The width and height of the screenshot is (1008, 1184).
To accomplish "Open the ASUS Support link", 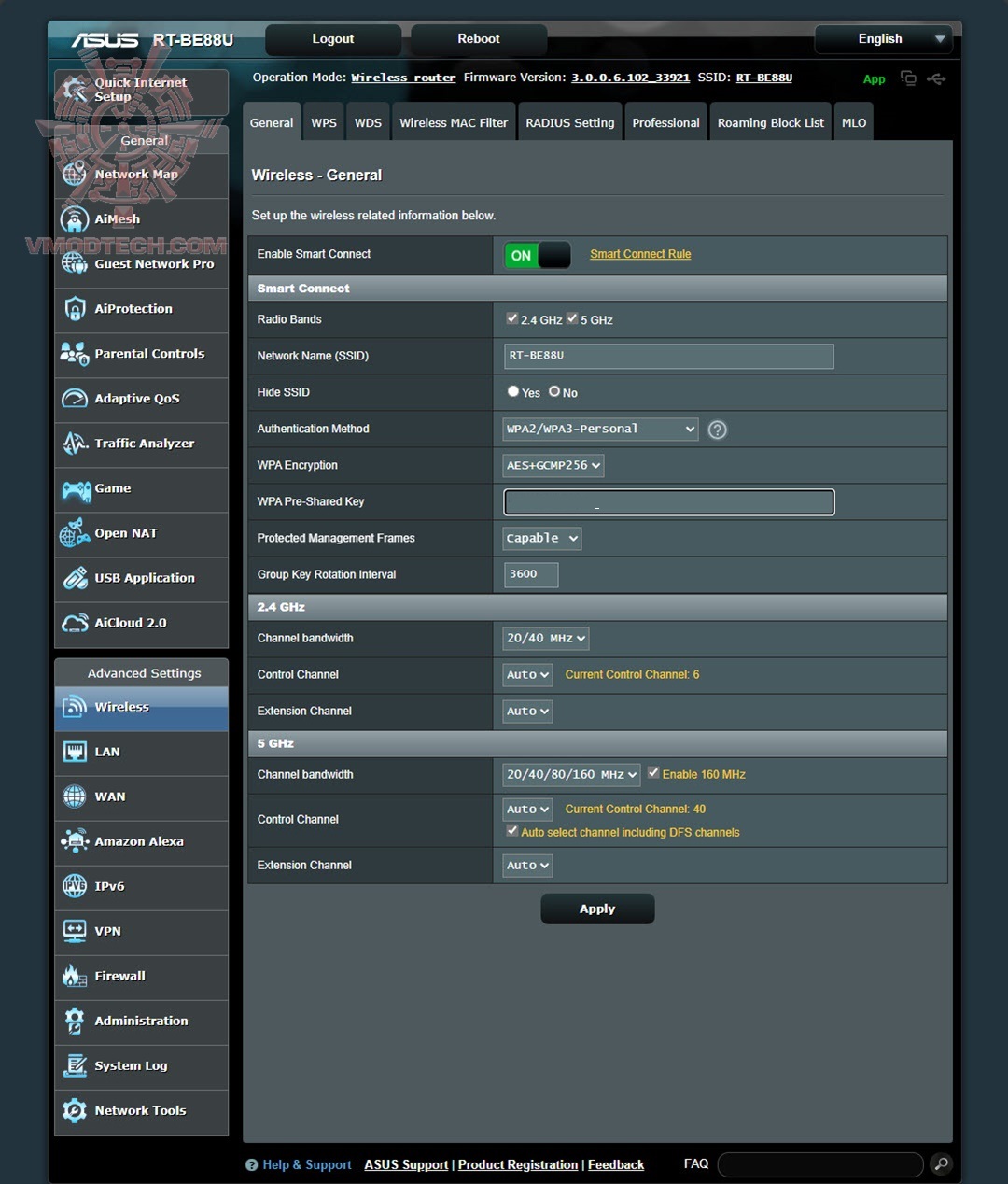I will click(x=406, y=1164).
